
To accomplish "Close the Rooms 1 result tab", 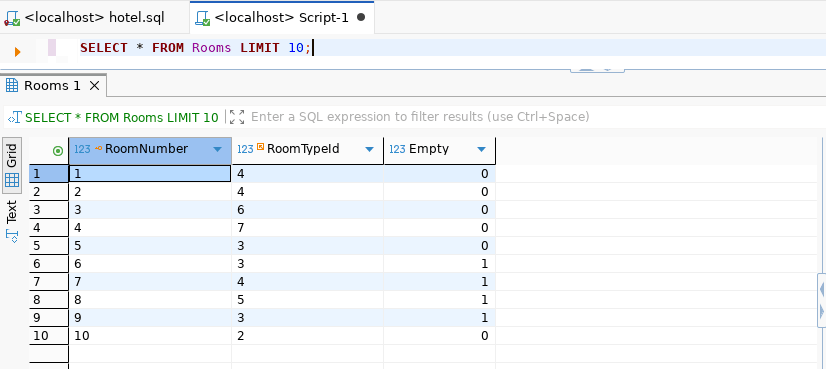I will [94, 85].
